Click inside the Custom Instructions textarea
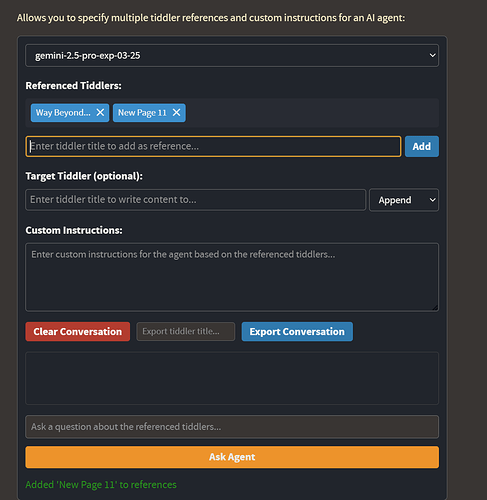 pyautogui.click(x=232, y=277)
